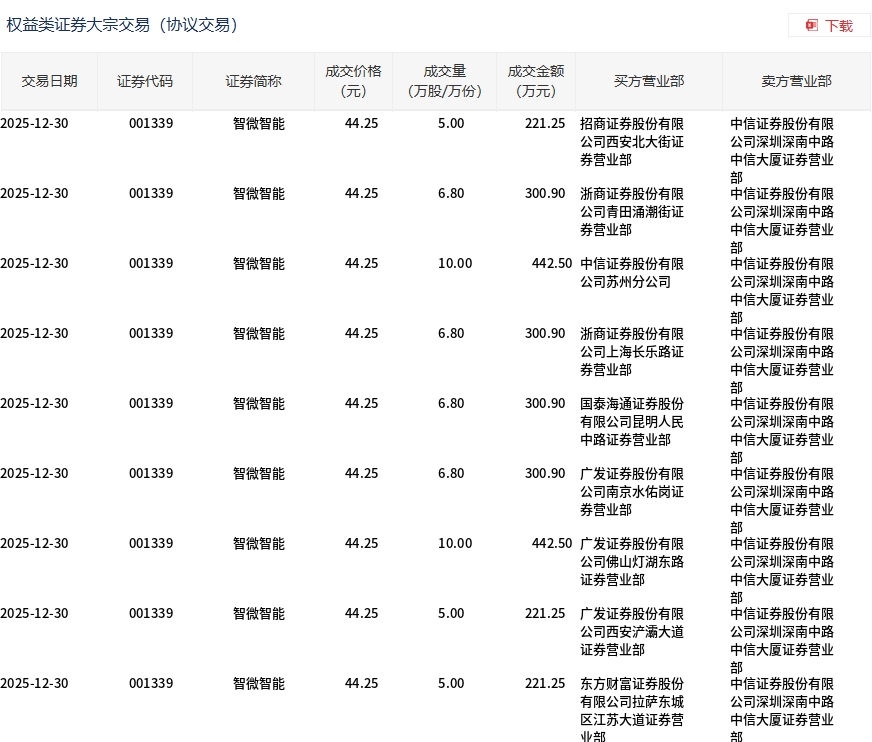
Task: Click the 证券代码 column header
Action: 145,81
